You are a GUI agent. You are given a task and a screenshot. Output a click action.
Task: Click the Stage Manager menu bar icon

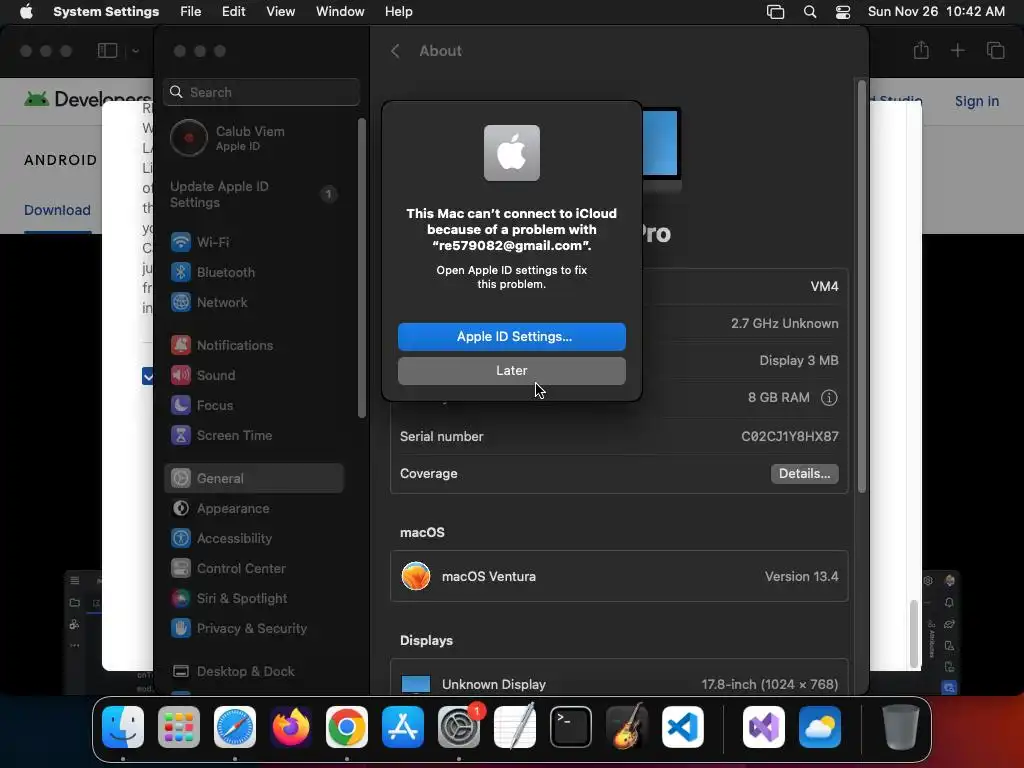tap(775, 12)
